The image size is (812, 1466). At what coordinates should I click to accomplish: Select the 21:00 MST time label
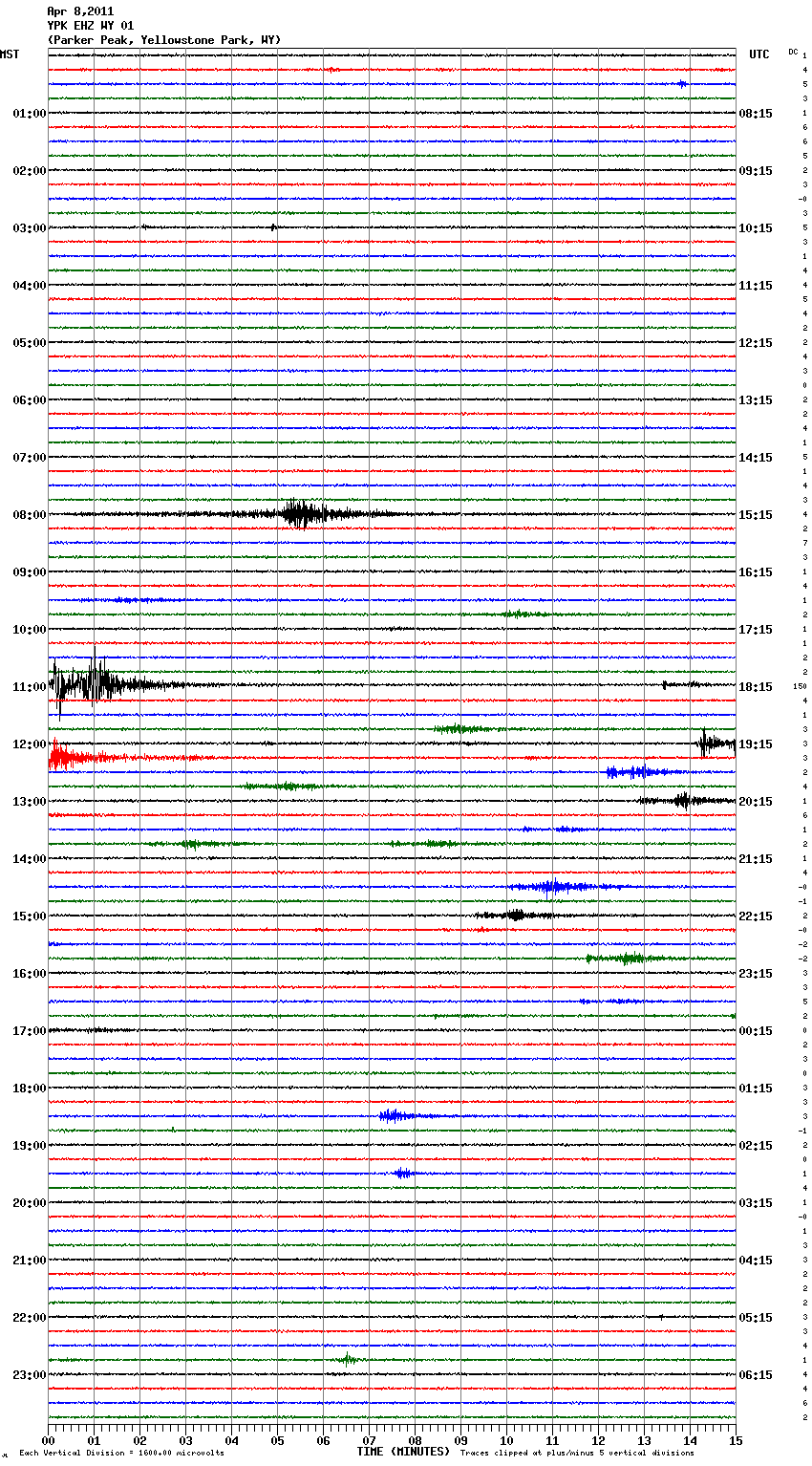click(x=30, y=1261)
